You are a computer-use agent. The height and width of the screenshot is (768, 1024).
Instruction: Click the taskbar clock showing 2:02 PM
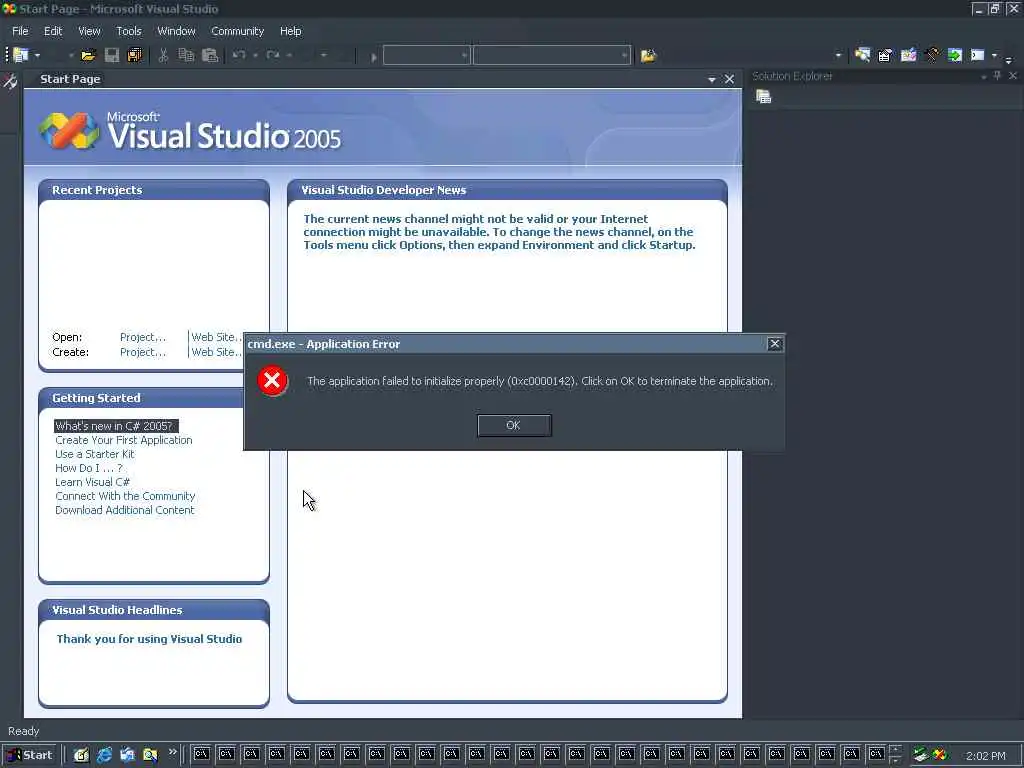tap(985, 756)
